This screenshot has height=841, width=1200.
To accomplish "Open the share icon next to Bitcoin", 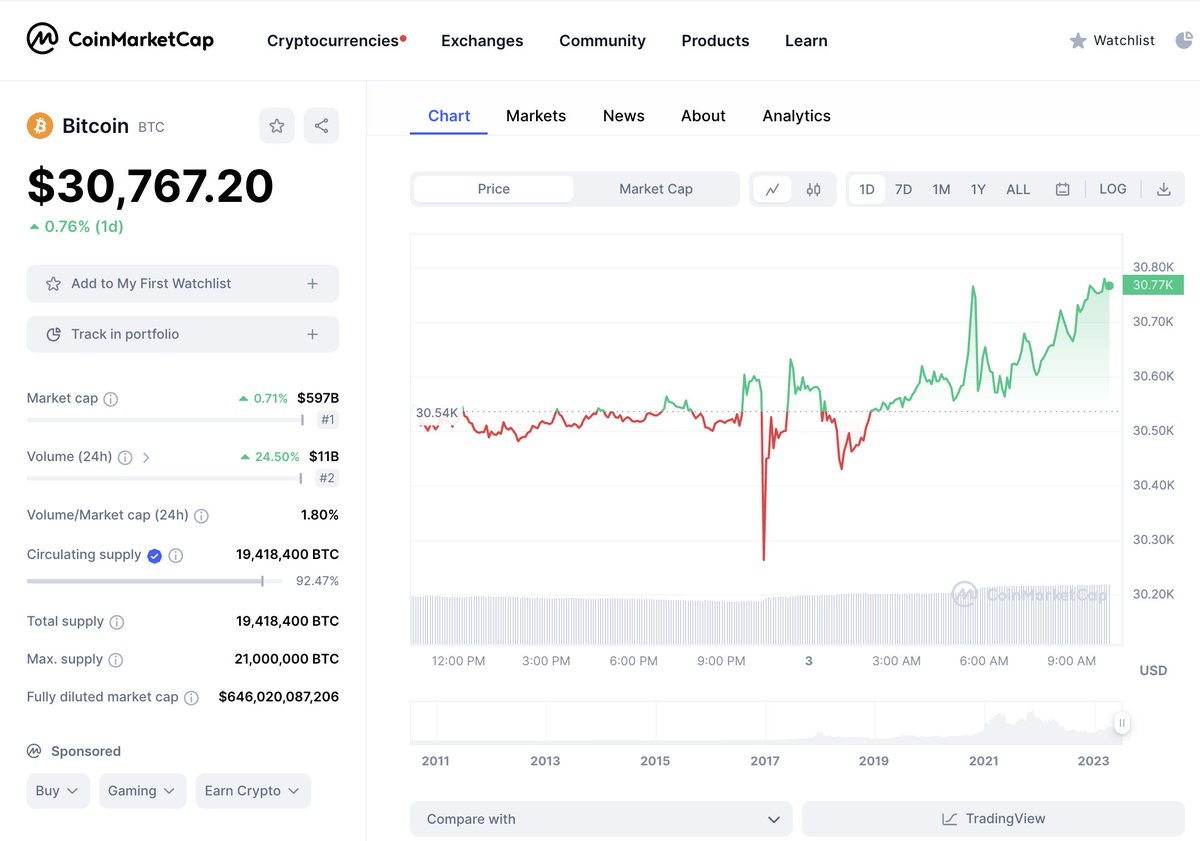I will click(x=321, y=126).
